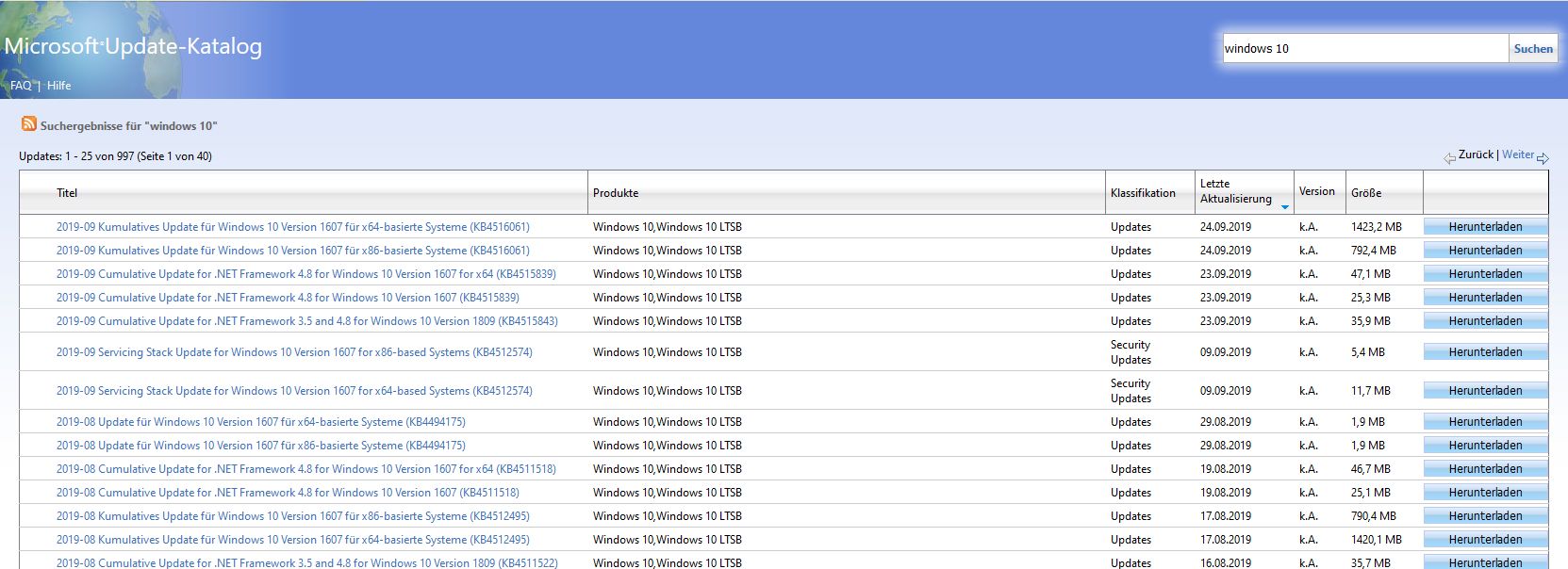This screenshot has height=569, width=1568.
Task: Open KB4512495 x64 Kumulatives Update link
Action: [293, 540]
